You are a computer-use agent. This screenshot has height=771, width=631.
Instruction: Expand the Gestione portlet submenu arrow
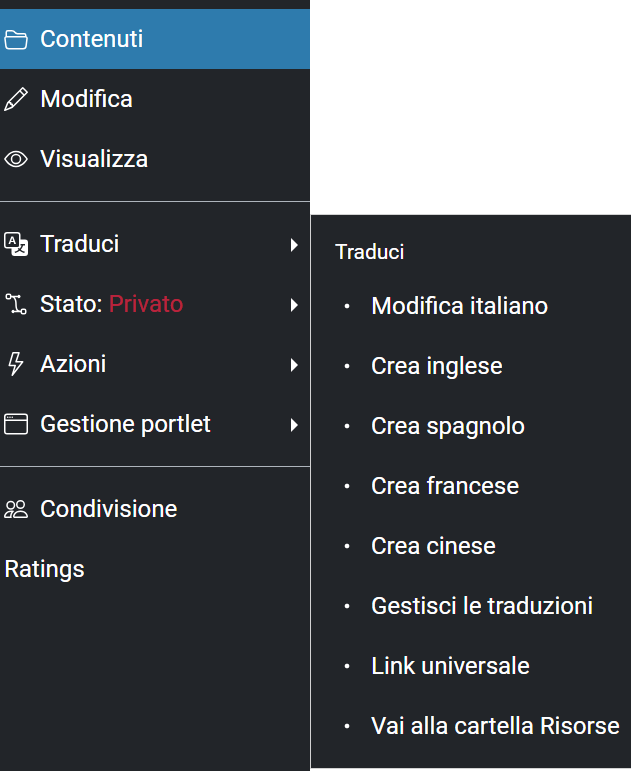coord(294,424)
